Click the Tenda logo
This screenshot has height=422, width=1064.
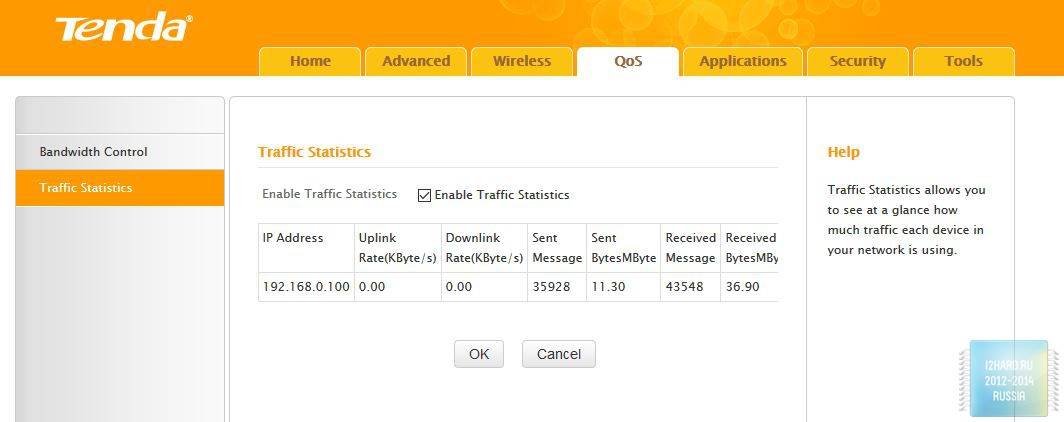[123, 28]
